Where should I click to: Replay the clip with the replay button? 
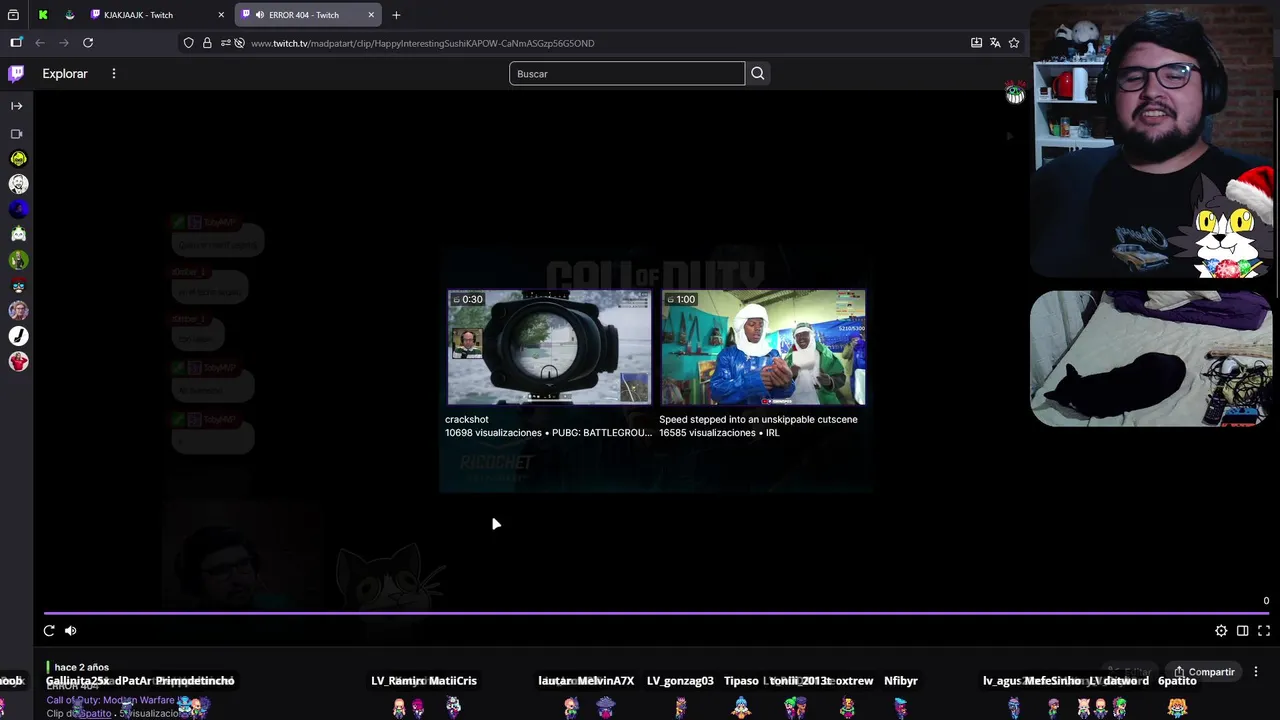pyautogui.click(x=49, y=631)
